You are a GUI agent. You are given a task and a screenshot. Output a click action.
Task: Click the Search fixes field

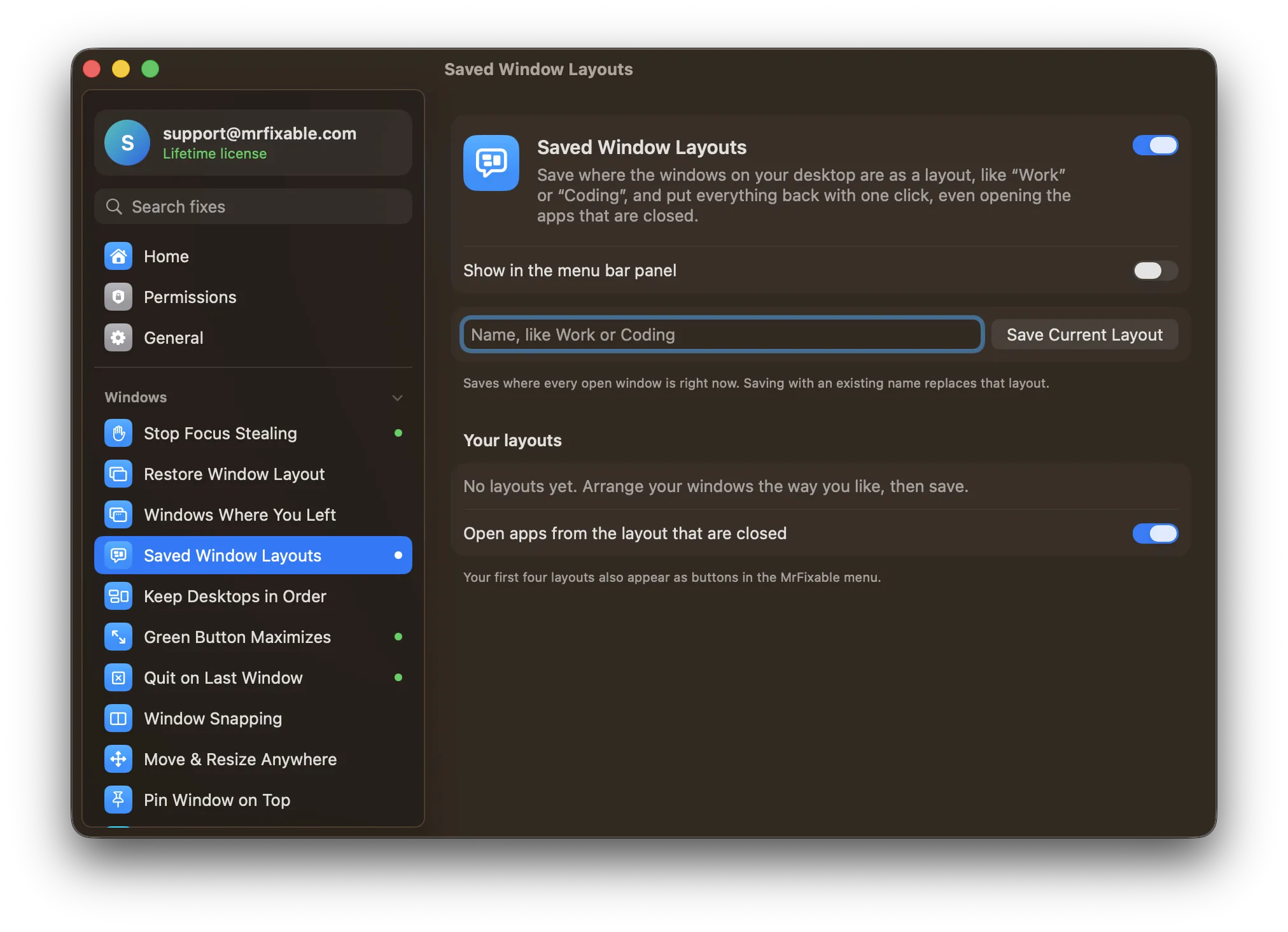click(x=253, y=207)
